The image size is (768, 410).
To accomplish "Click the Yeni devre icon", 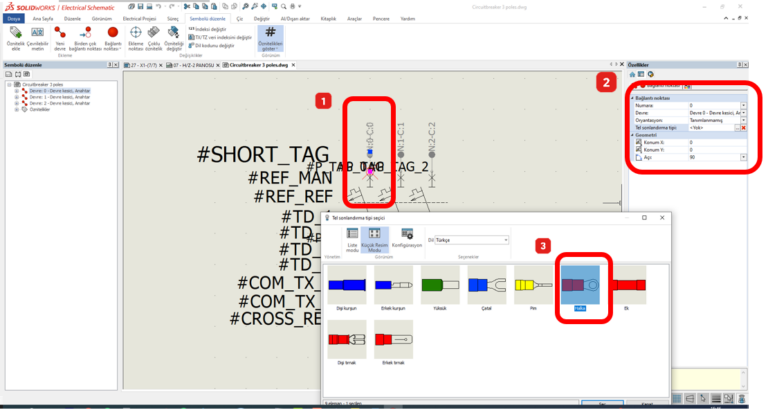I will (x=60, y=36).
